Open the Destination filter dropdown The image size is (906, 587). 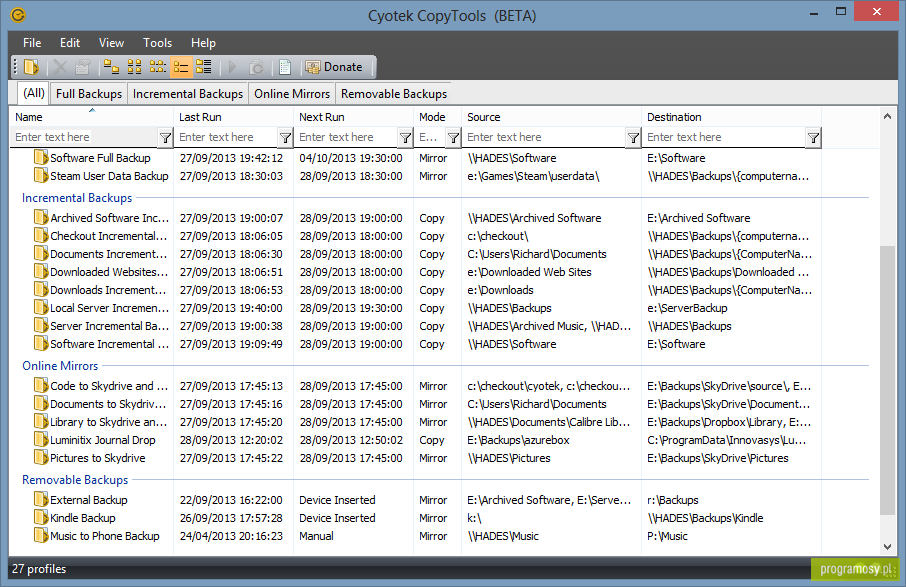813,138
